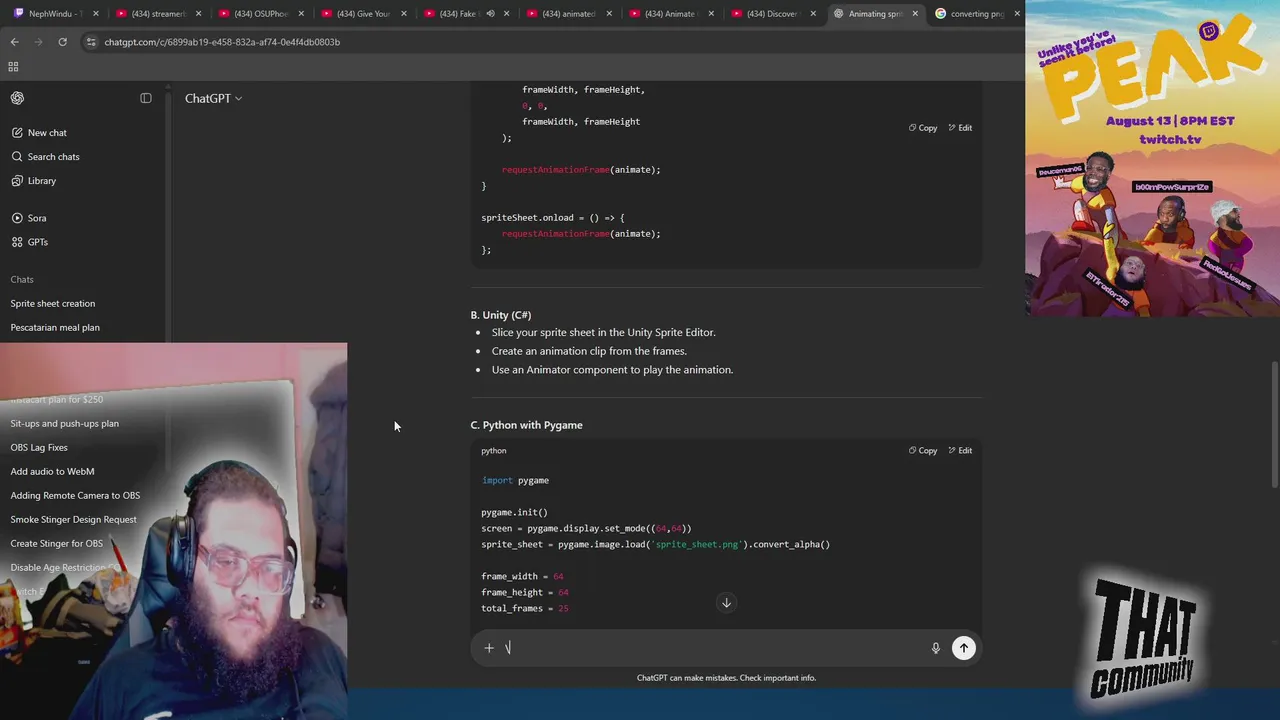Image resolution: width=1280 pixels, height=720 pixels.
Task: Open the ChatGPT model selector dropdown
Action: (213, 98)
